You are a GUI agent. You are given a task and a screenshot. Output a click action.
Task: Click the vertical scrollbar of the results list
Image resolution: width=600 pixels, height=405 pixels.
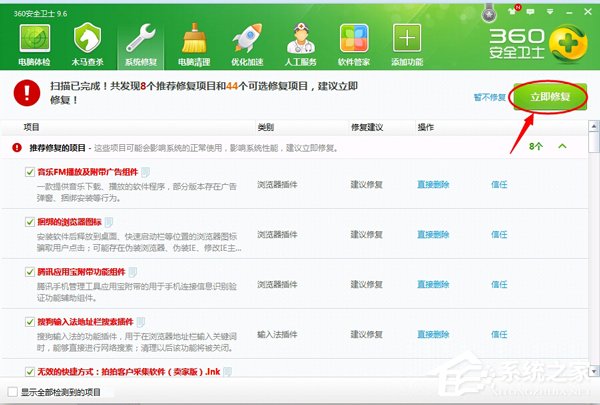click(594, 250)
